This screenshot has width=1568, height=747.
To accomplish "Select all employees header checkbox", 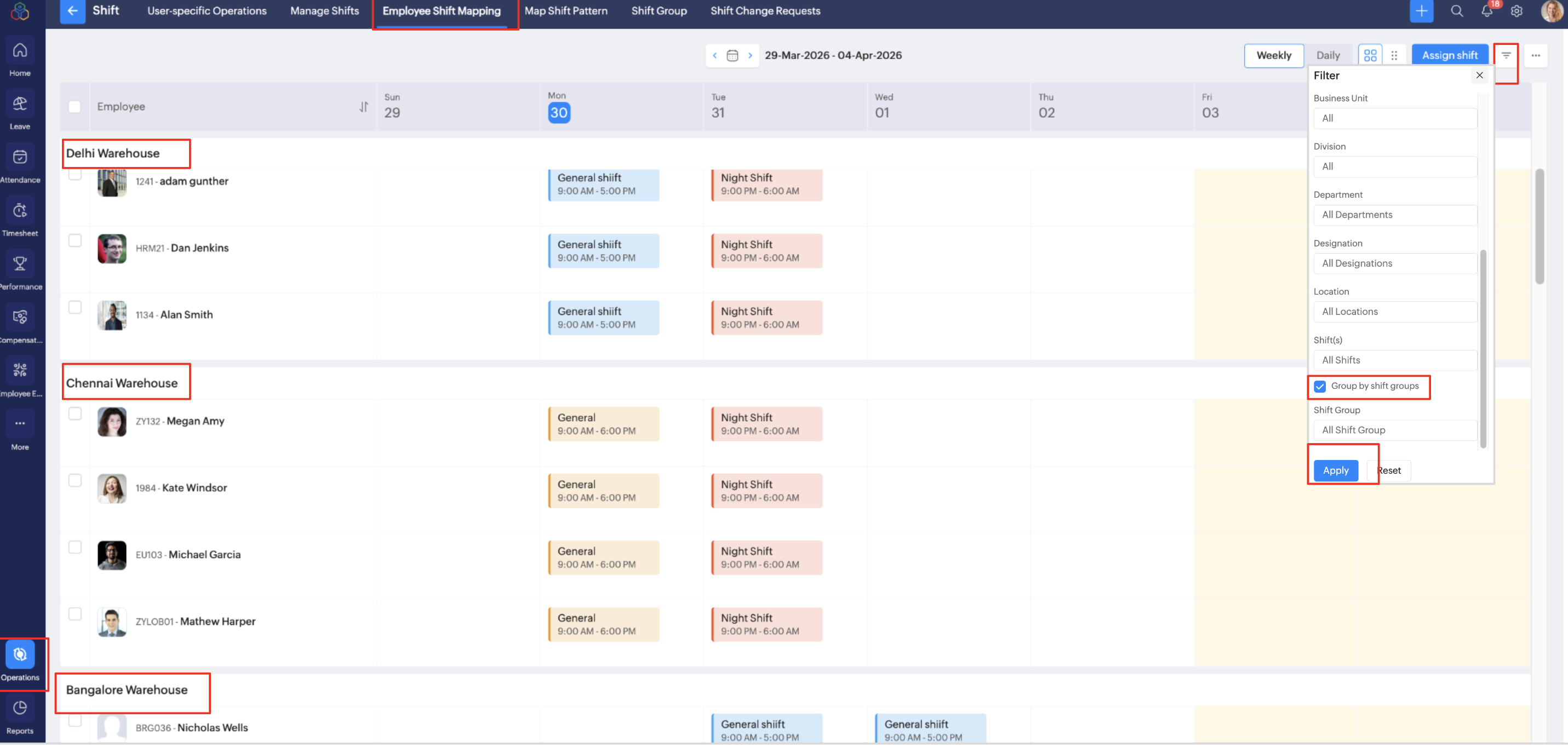I will (75, 107).
